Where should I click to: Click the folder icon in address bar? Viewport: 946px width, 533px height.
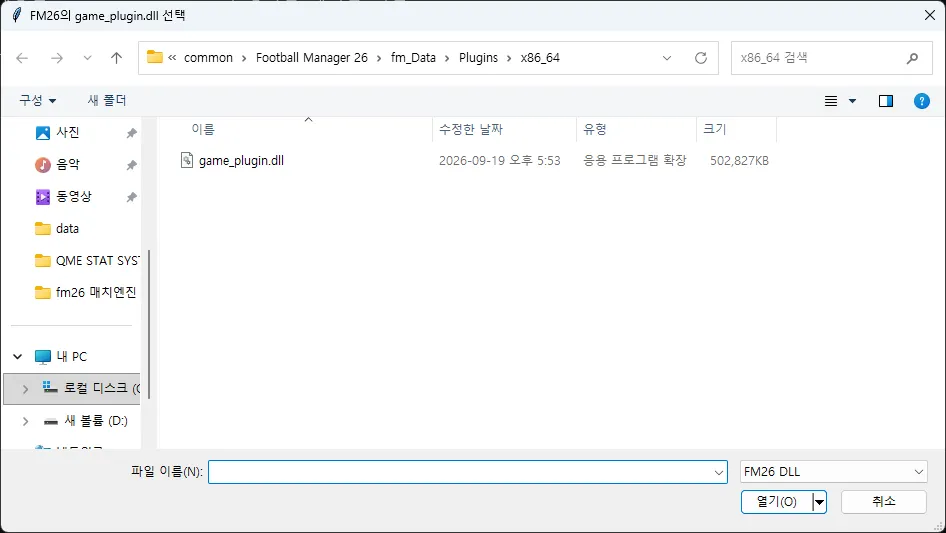coord(155,57)
